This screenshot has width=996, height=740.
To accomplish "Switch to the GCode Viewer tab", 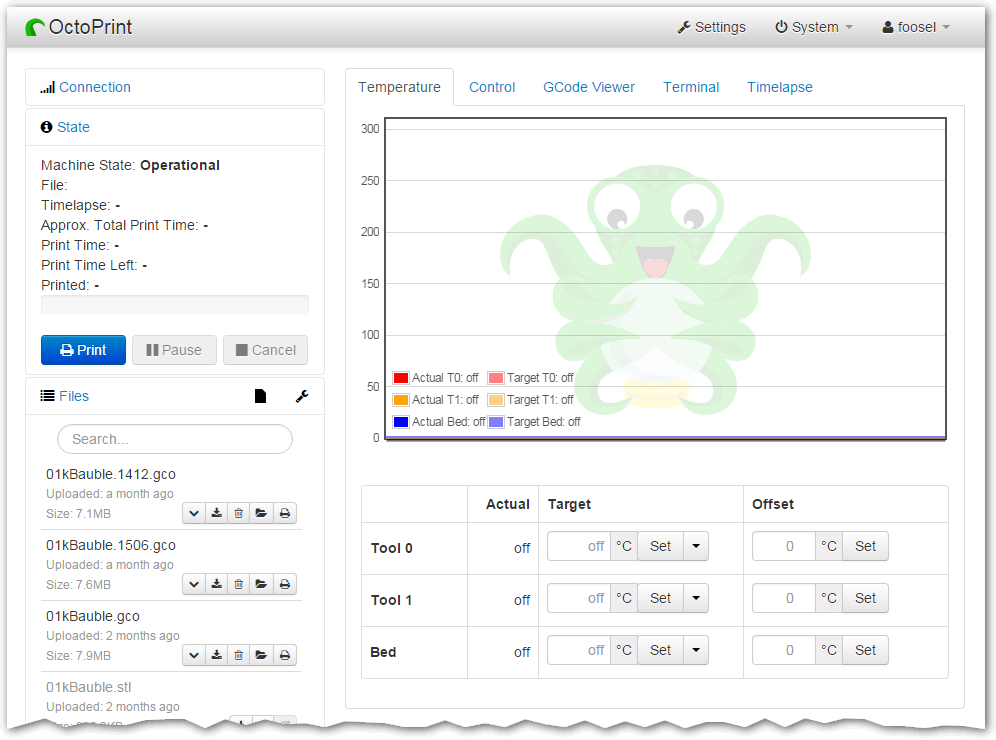I will tap(588, 87).
